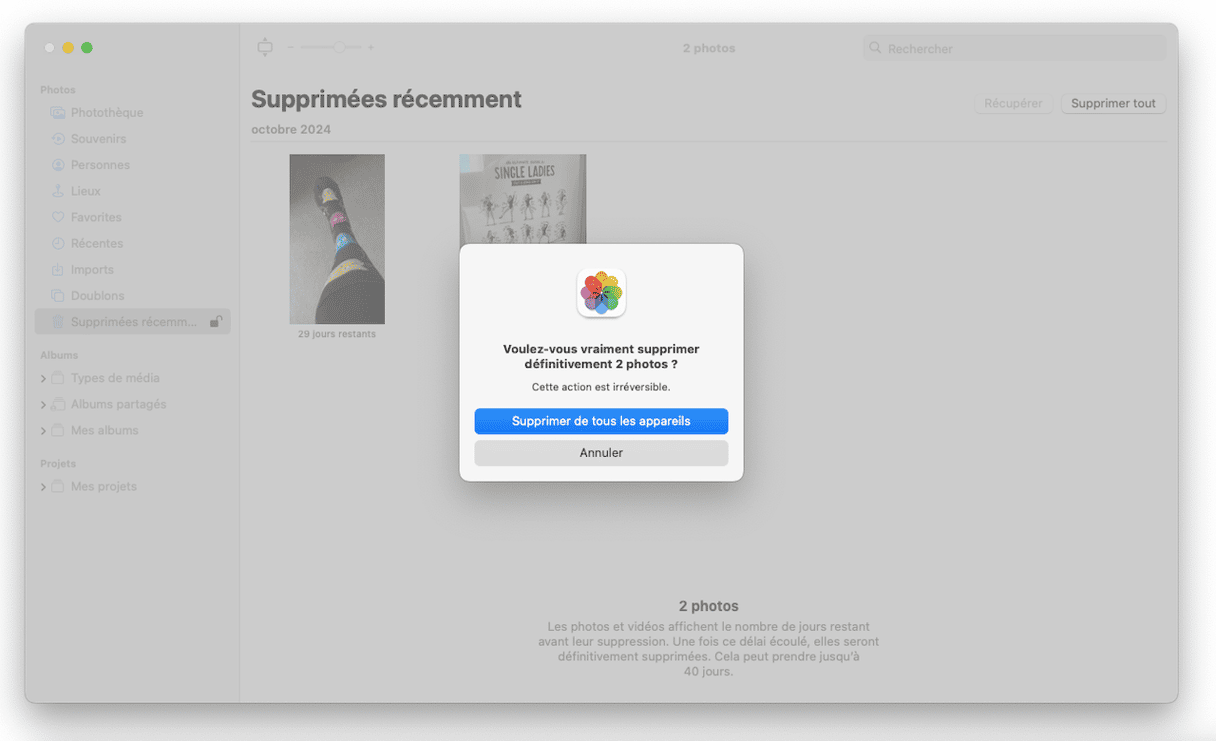Click the 29 jours restants caption
The image size is (1216, 741).
337,334
